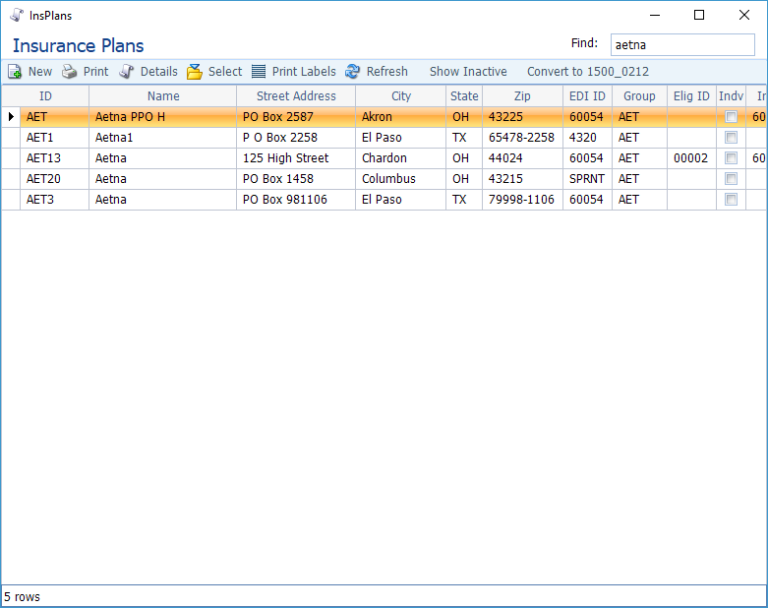This screenshot has width=768, height=608.
Task: Click the Select text button
Action: pos(225,72)
